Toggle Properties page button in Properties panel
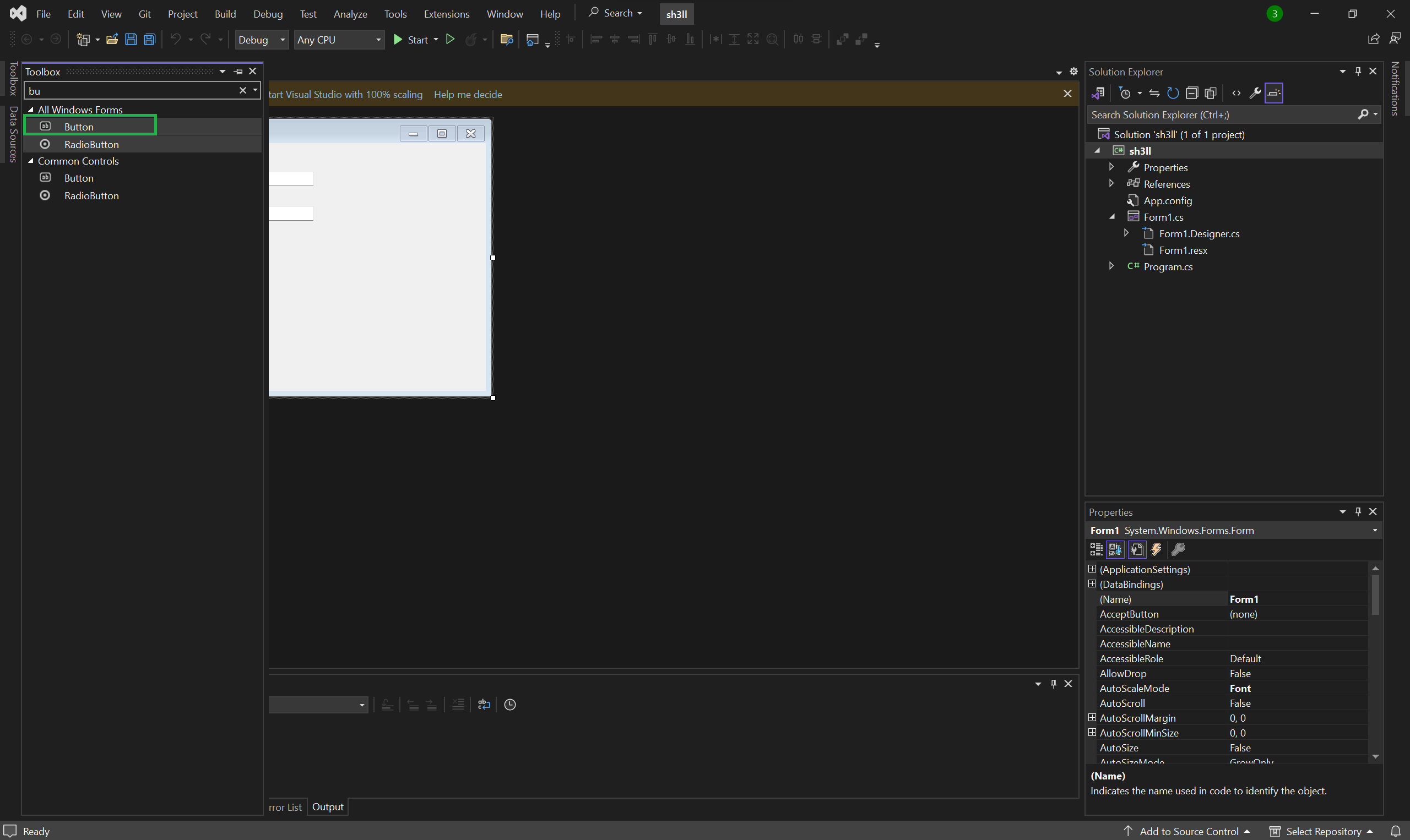Screen dimensions: 1410x840 tap(1137, 549)
